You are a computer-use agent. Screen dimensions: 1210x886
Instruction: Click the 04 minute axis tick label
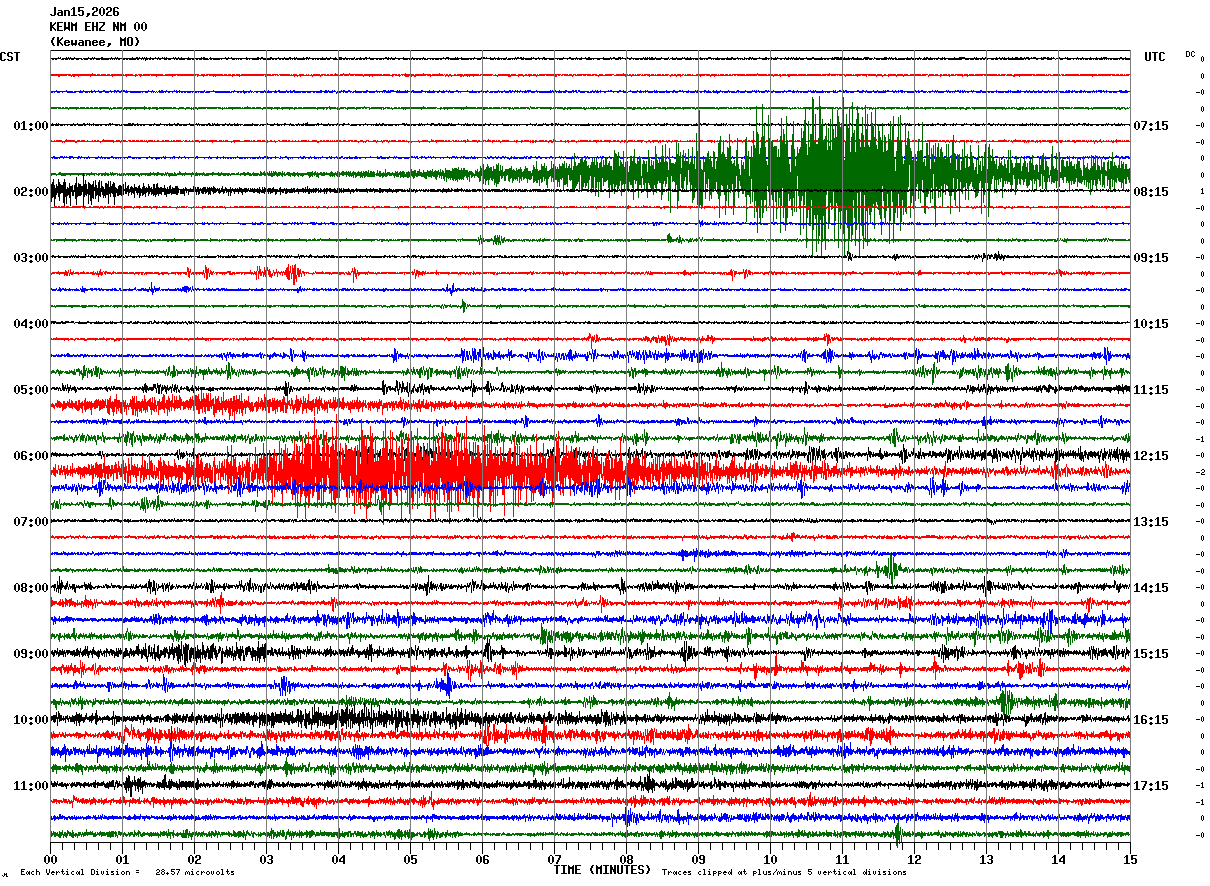[x=338, y=859]
